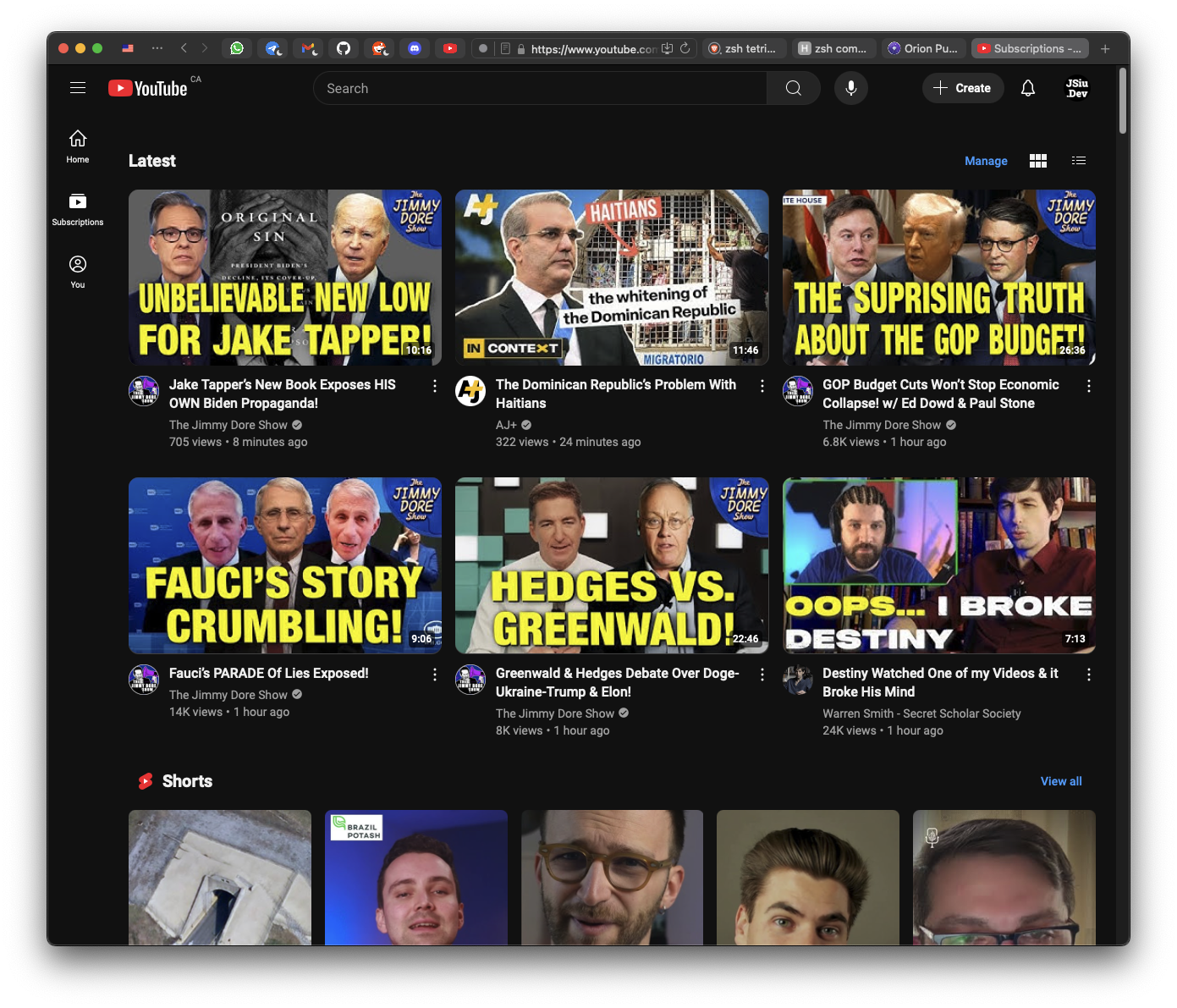Image resolution: width=1177 pixels, height=1008 pixels.
Task: Play the Hedges vs Greenwald video thumbnail
Action: point(612,565)
